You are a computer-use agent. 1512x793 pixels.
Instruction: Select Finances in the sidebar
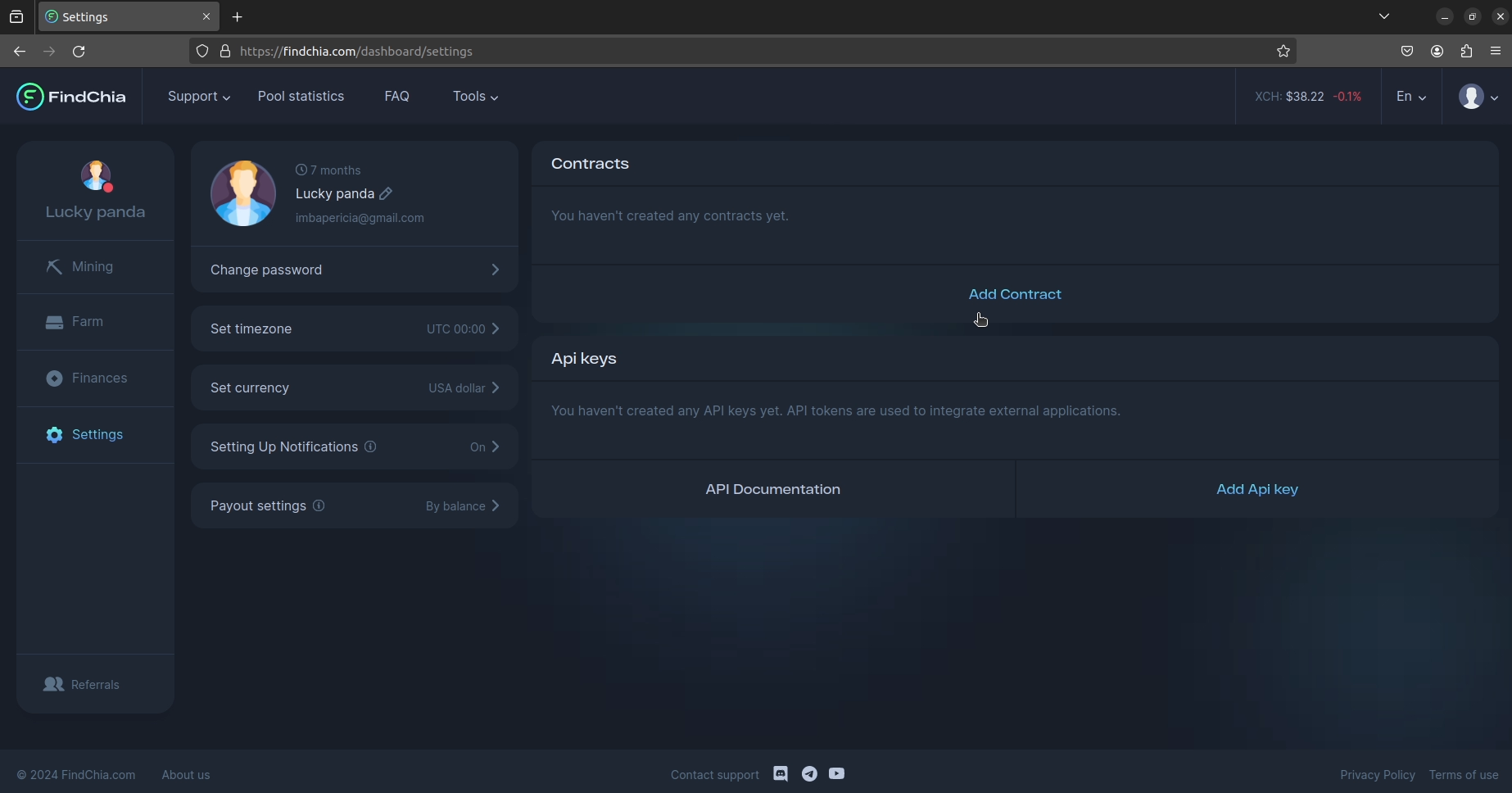pyautogui.click(x=95, y=378)
